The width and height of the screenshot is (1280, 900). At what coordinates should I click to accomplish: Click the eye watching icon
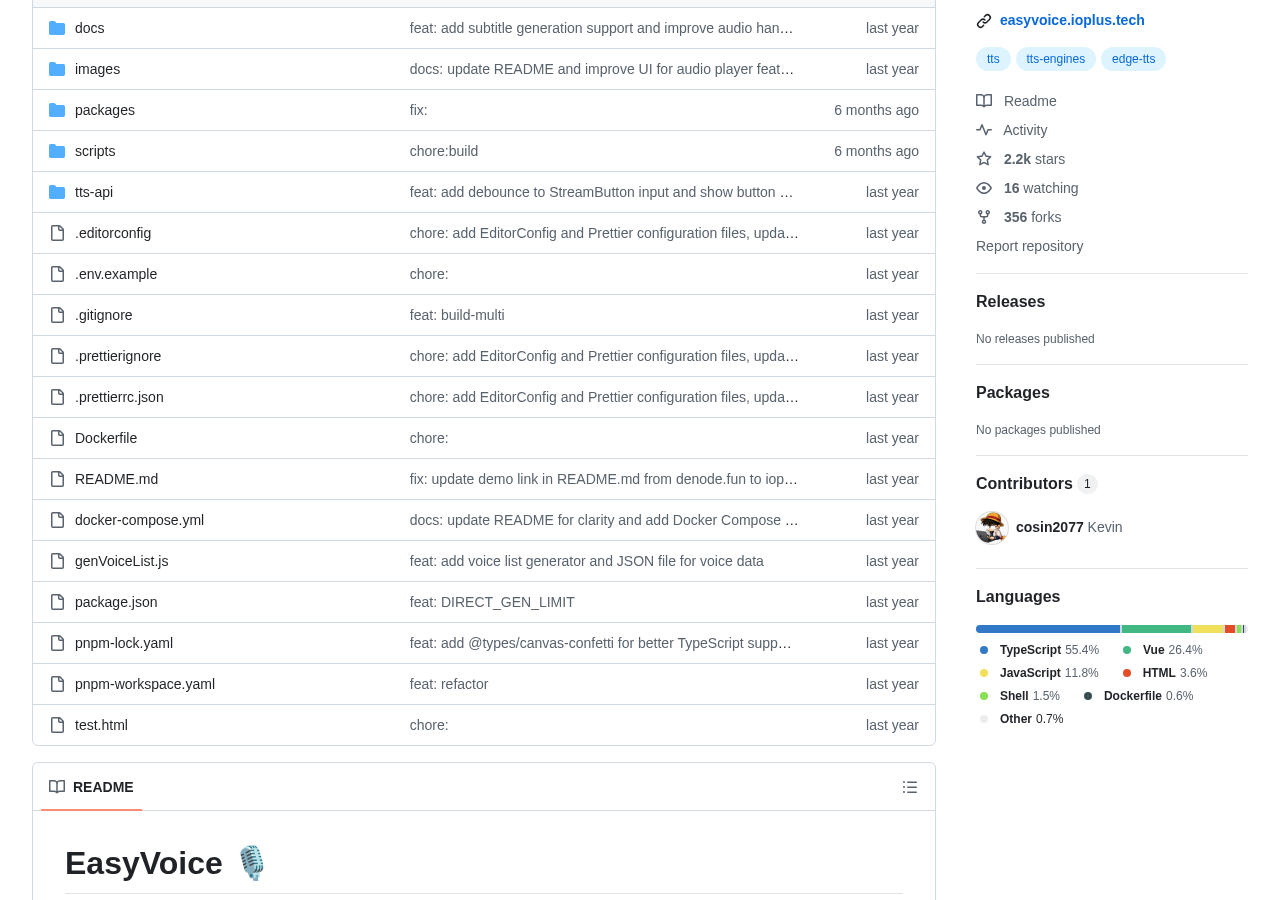tap(984, 188)
